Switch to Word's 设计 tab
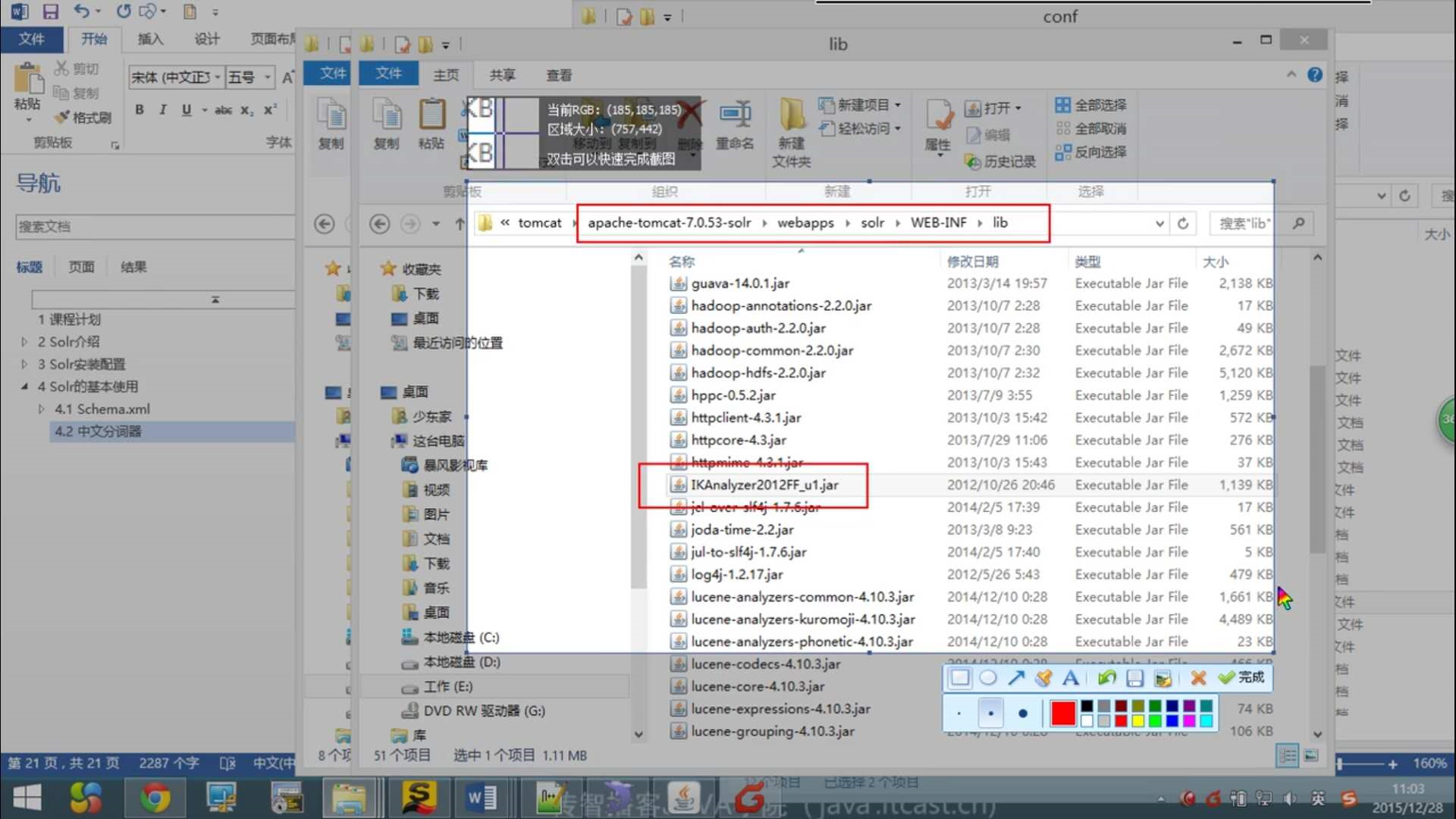This screenshot has height=819, width=1456. (207, 39)
